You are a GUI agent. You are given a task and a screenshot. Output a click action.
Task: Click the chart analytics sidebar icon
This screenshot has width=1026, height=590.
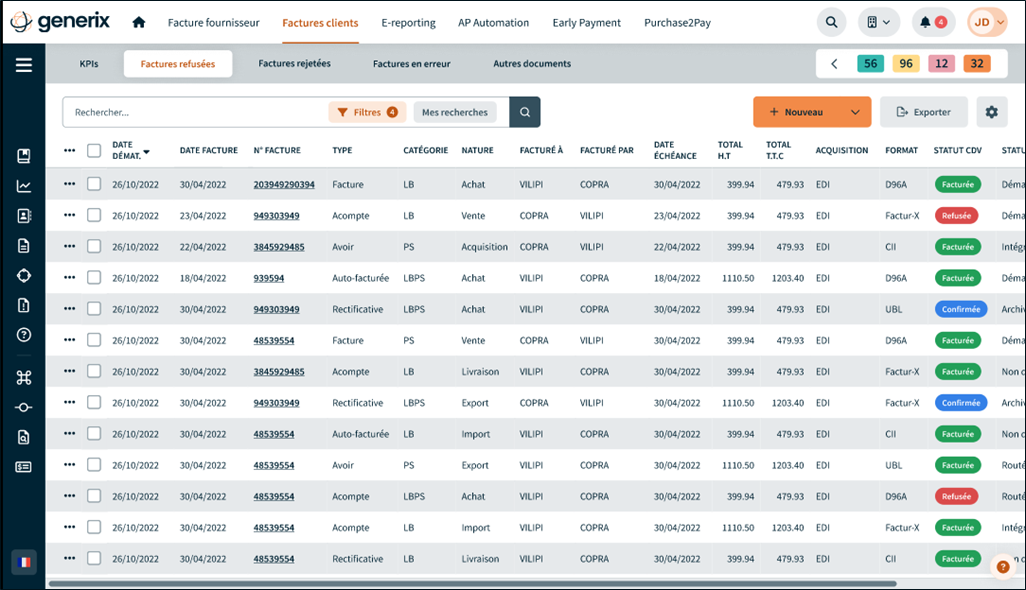coord(24,186)
